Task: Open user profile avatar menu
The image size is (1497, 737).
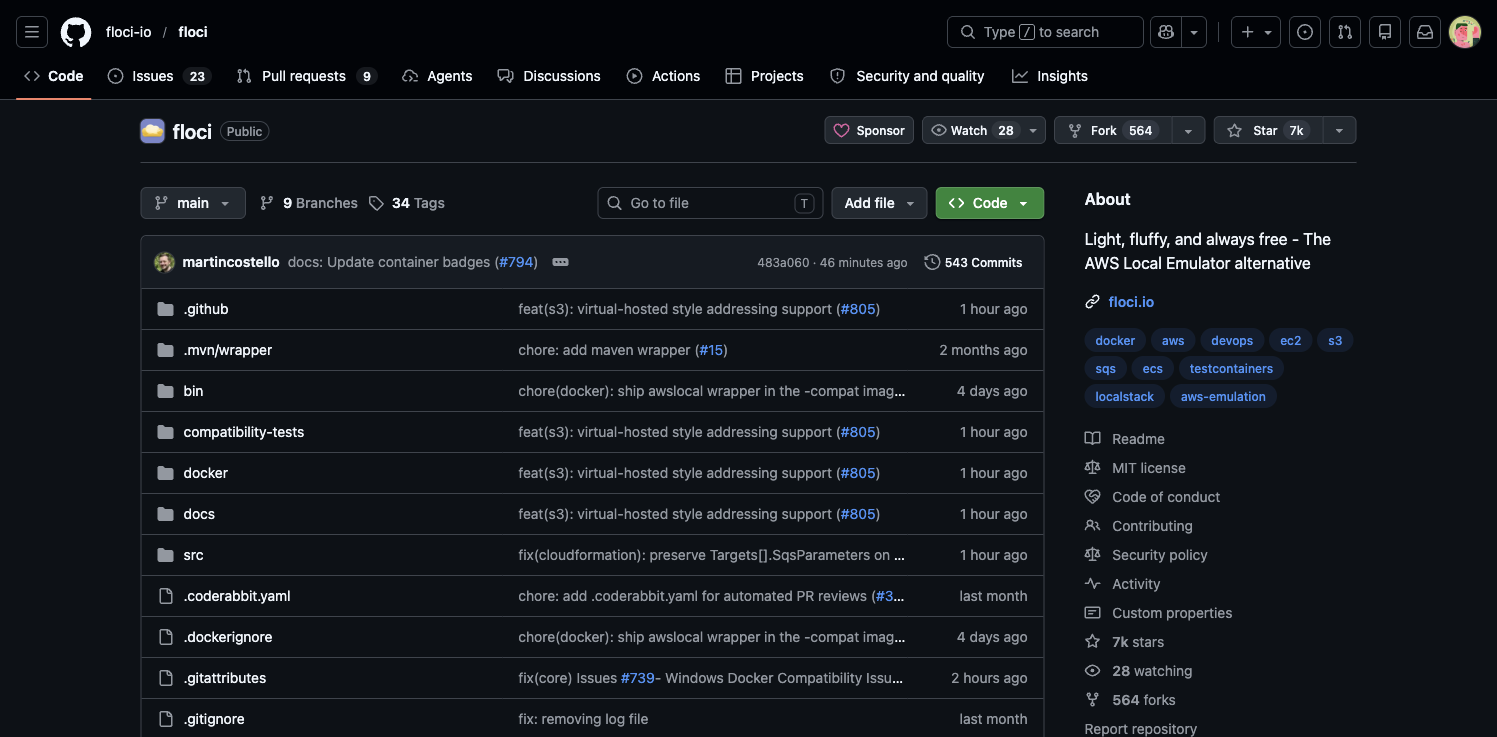Action: click(1465, 32)
